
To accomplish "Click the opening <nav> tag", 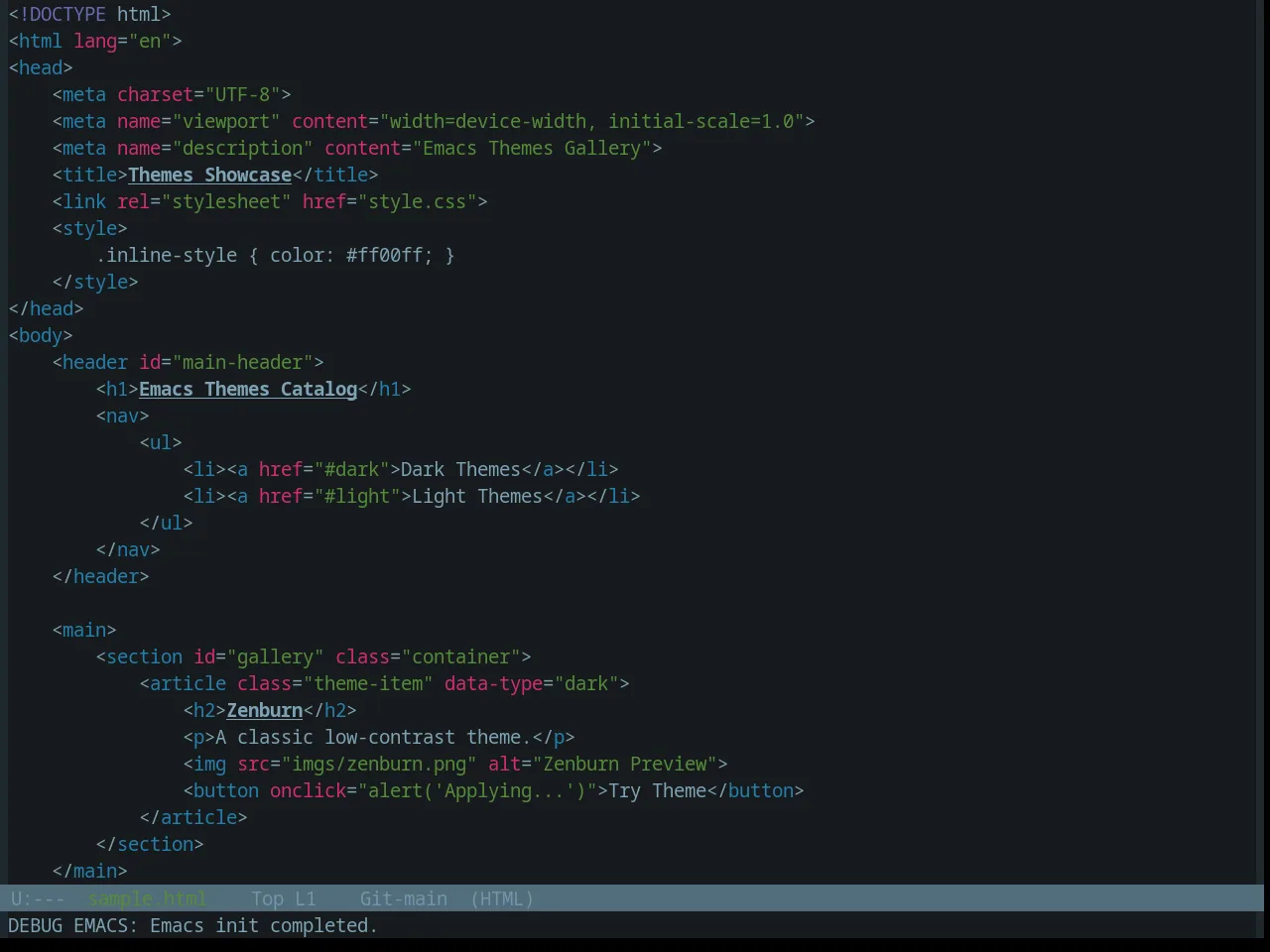I will [122, 416].
